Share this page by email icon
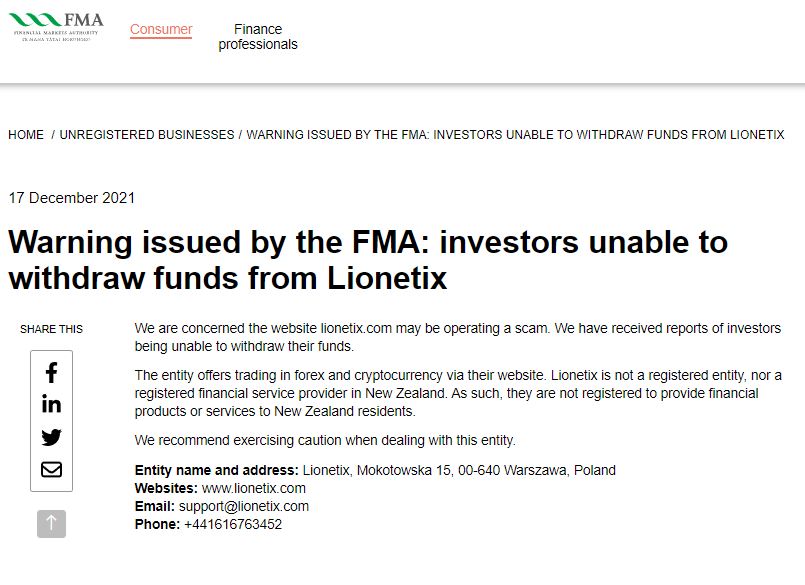 pos(51,469)
